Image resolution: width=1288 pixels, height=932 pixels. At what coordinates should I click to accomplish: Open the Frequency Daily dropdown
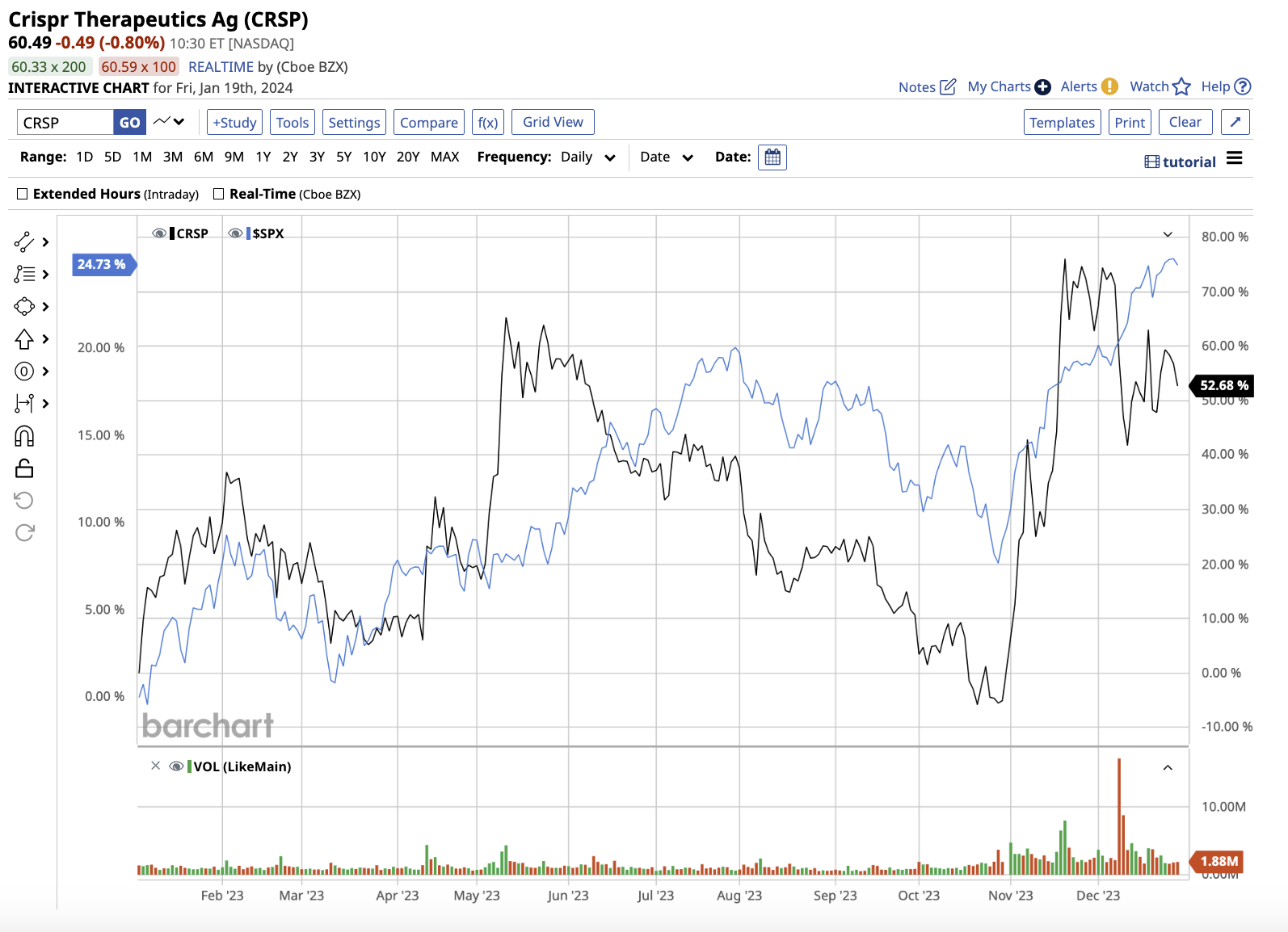click(587, 157)
